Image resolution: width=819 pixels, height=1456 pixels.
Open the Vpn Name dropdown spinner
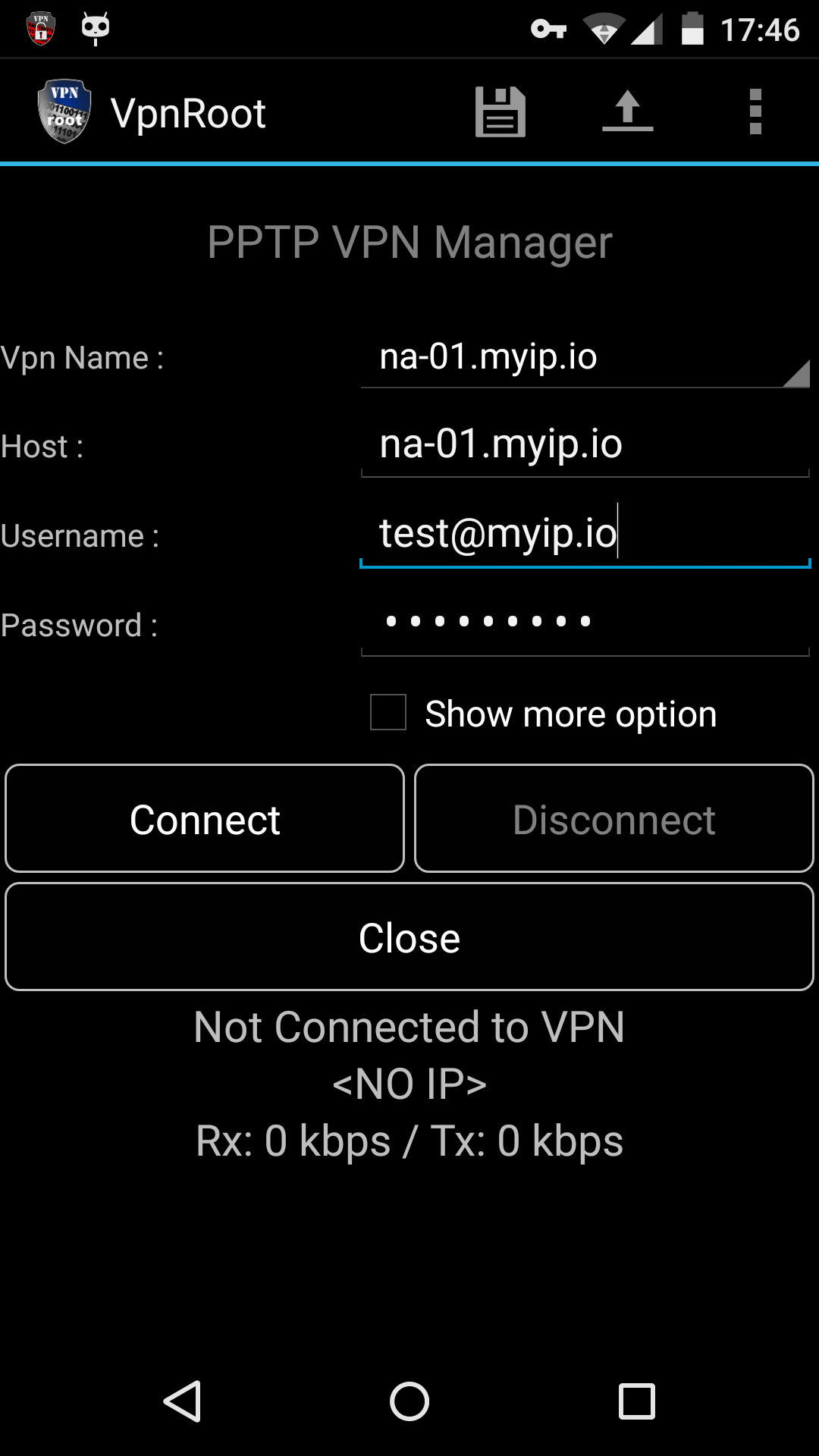pyautogui.click(x=585, y=357)
